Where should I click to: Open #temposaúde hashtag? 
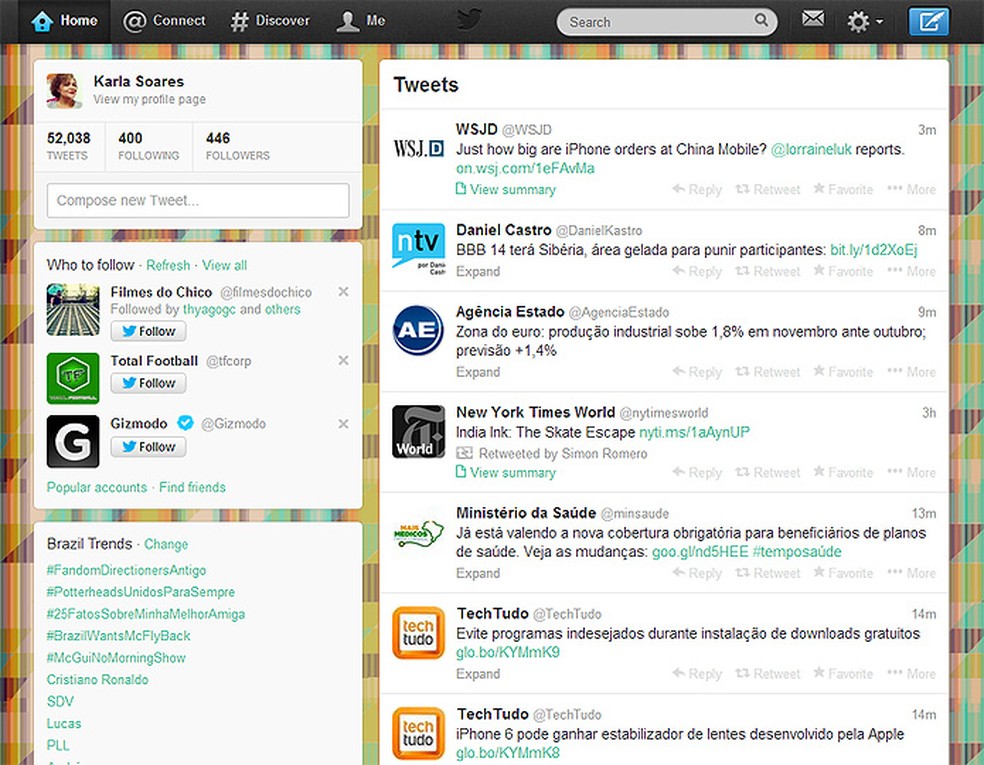point(796,552)
